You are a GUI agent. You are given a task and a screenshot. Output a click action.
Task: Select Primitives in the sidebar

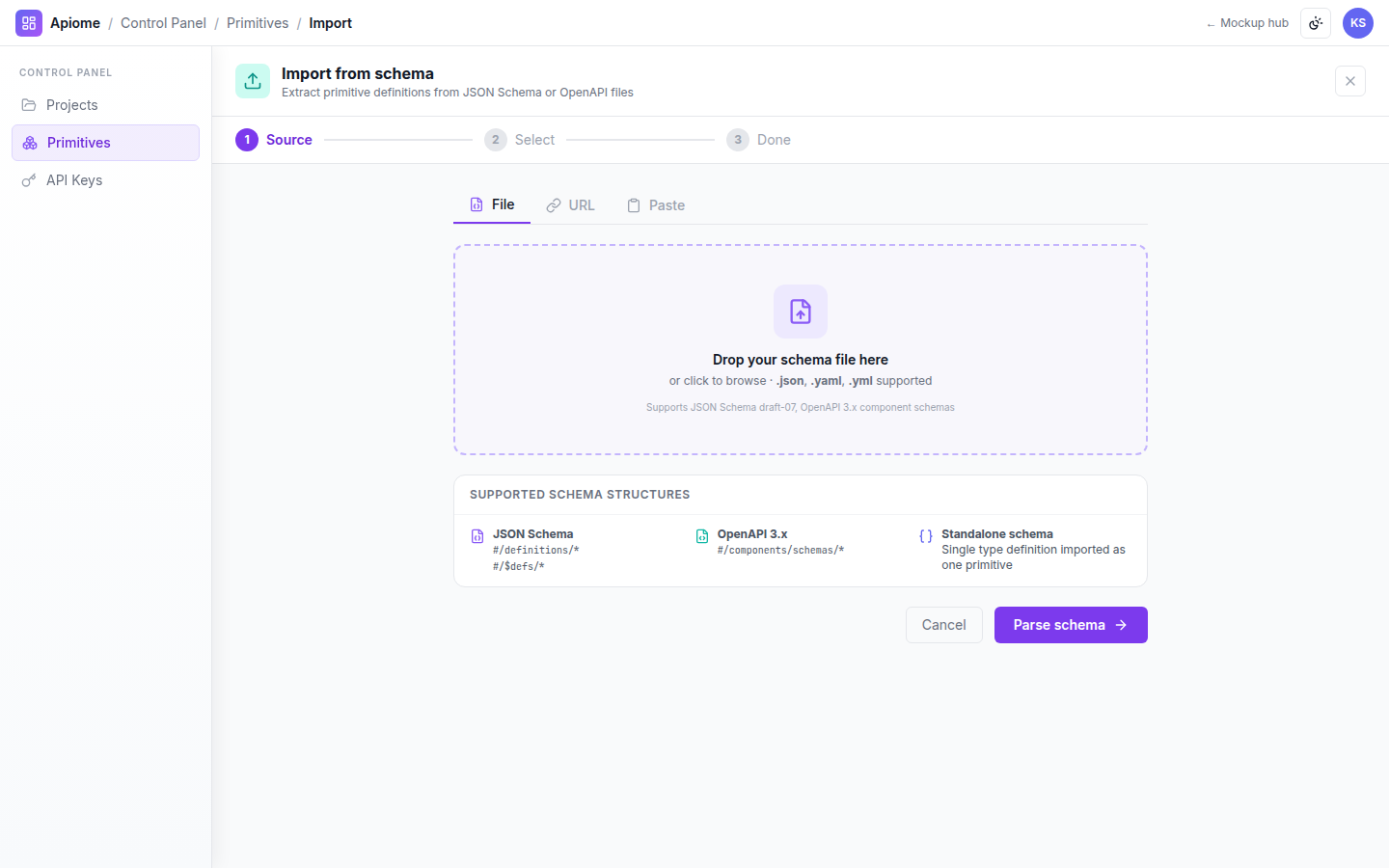pyautogui.click(x=105, y=143)
